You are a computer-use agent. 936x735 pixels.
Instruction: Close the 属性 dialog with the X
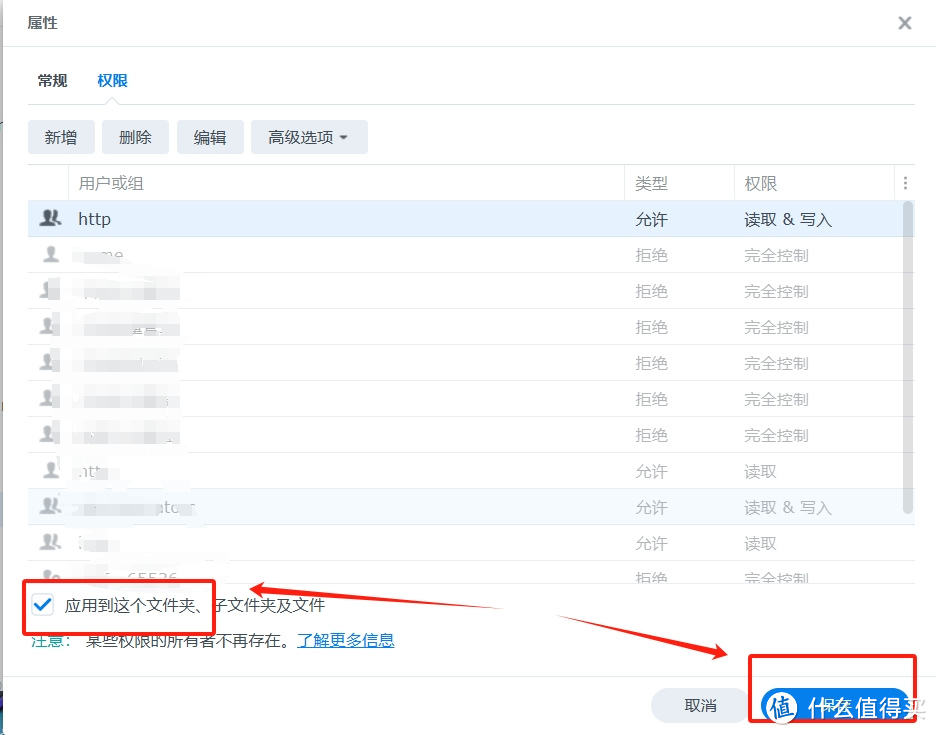pos(904,22)
